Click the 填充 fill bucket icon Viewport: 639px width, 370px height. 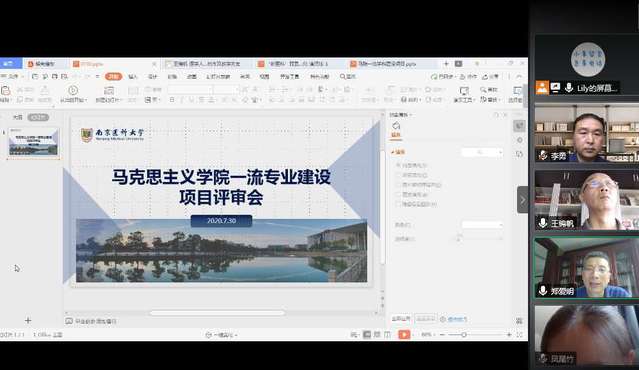point(396,126)
